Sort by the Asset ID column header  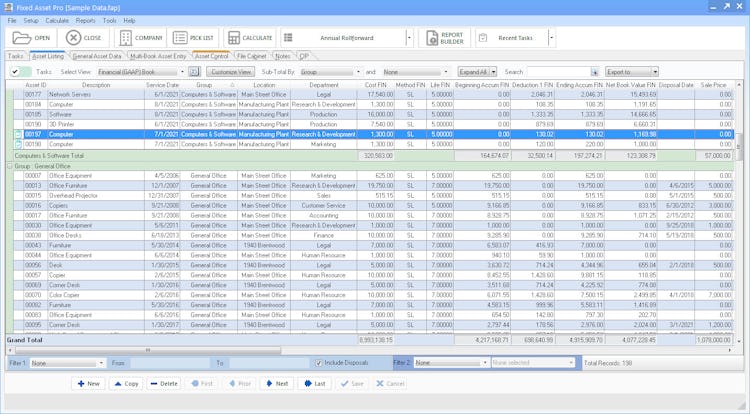pyautogui.click(x=36, y=85)
